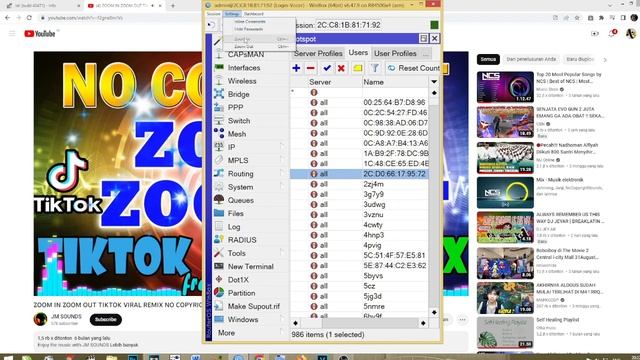The height and width of the screenshot is (360, 640).
Task: Expand the Windows submenu in Winbox
Action: tap(282, 319)
